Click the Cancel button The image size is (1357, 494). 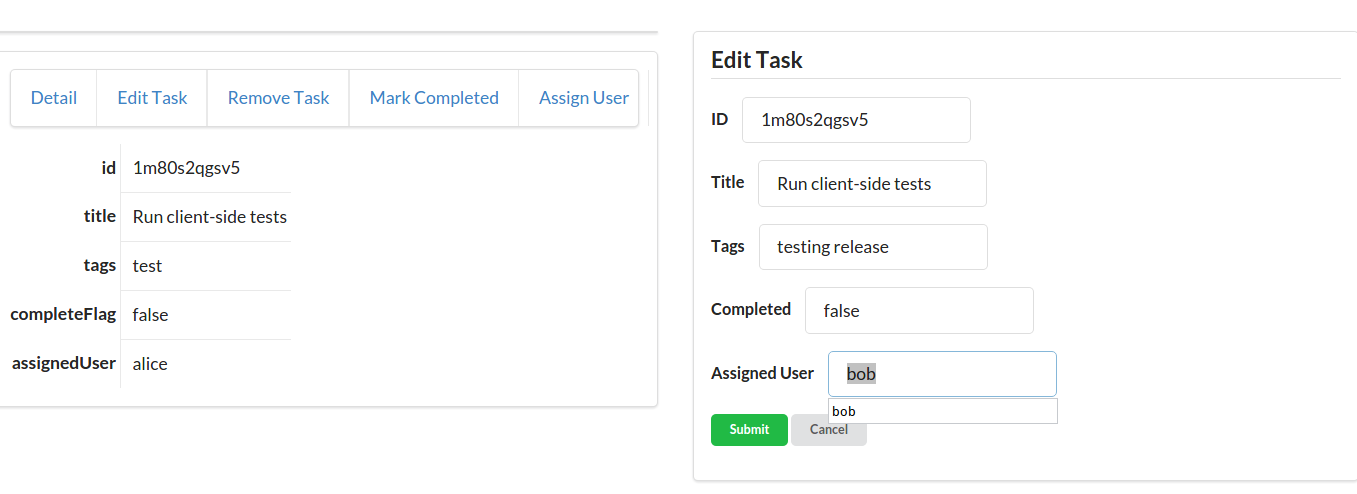[829, 430]
